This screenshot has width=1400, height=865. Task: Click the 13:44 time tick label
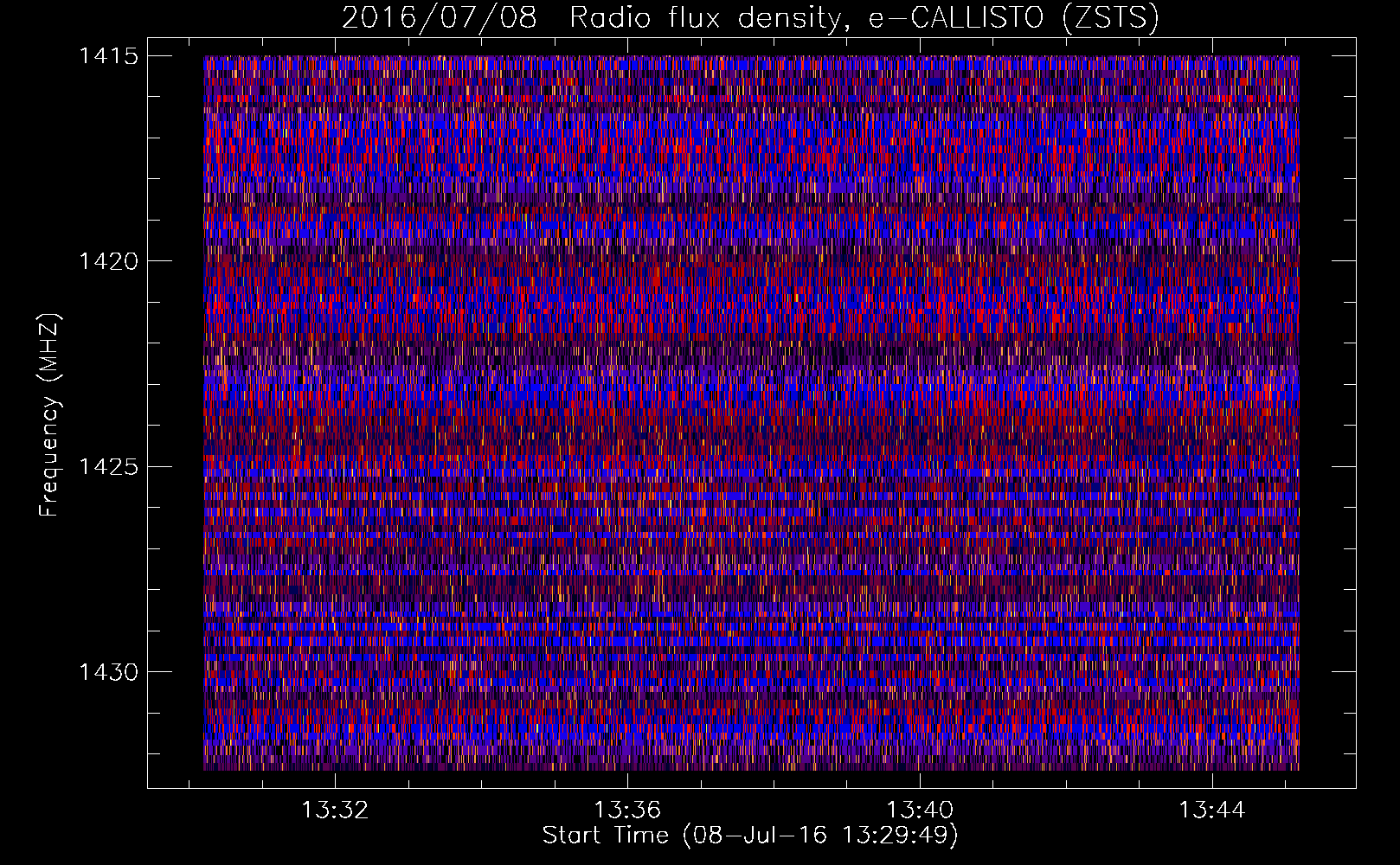1212,810
